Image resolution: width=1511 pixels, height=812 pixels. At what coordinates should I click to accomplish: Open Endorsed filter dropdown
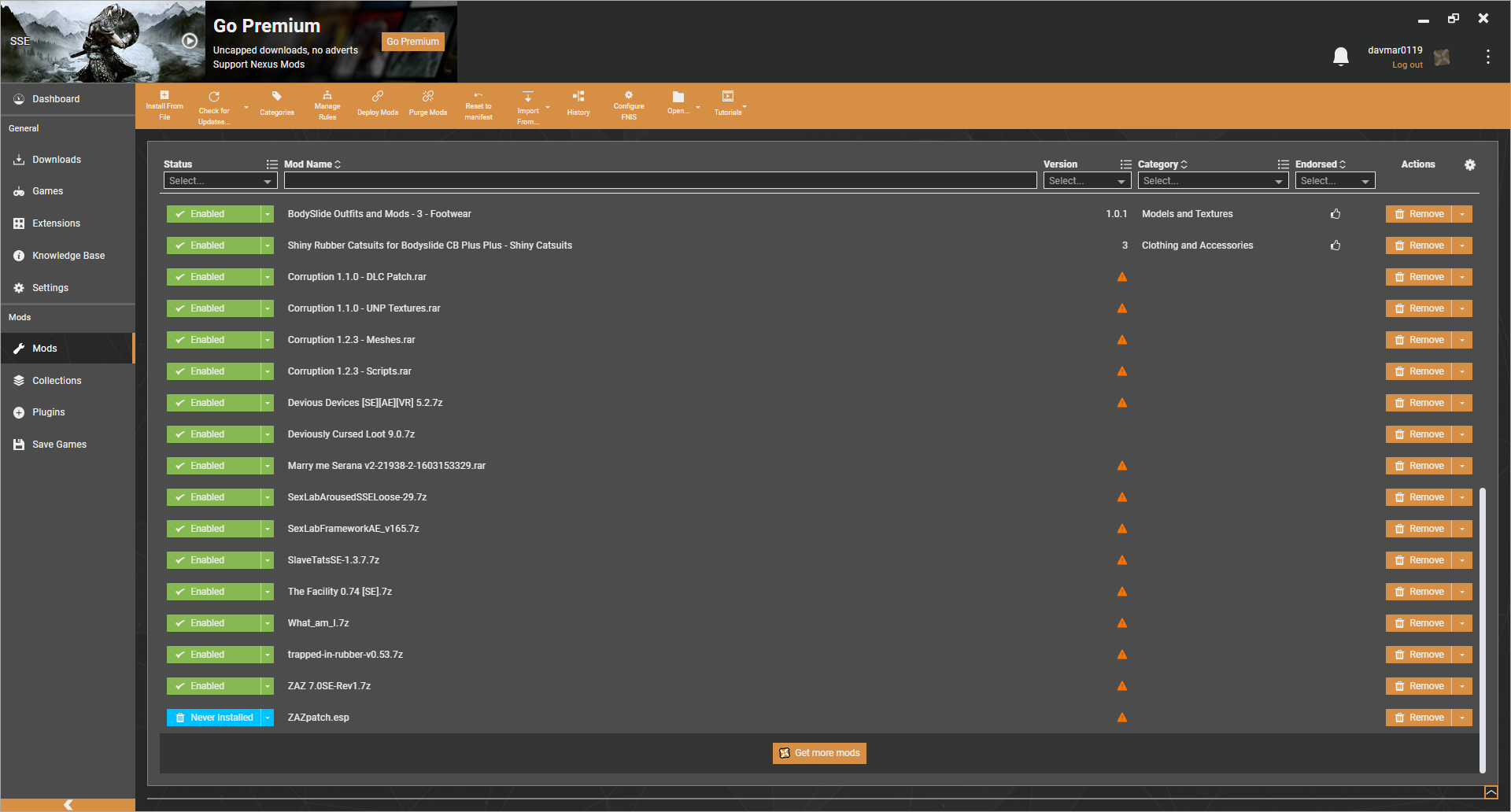click(x=1335, y=181)
